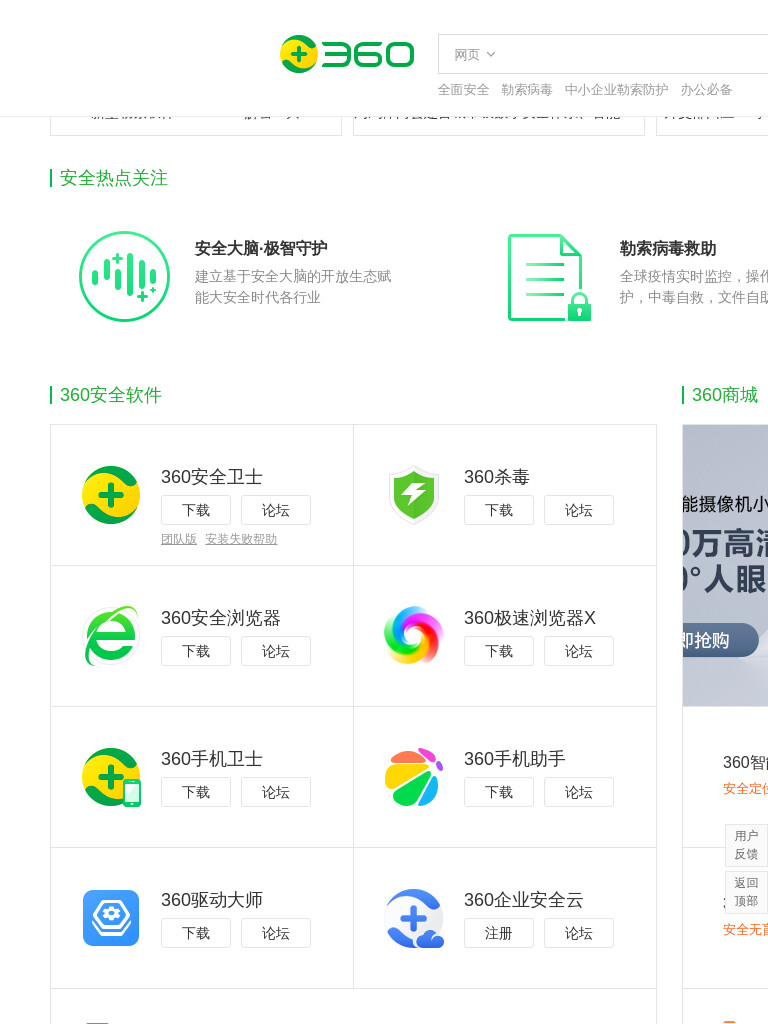Download 360杀毒

coord(499,510)
